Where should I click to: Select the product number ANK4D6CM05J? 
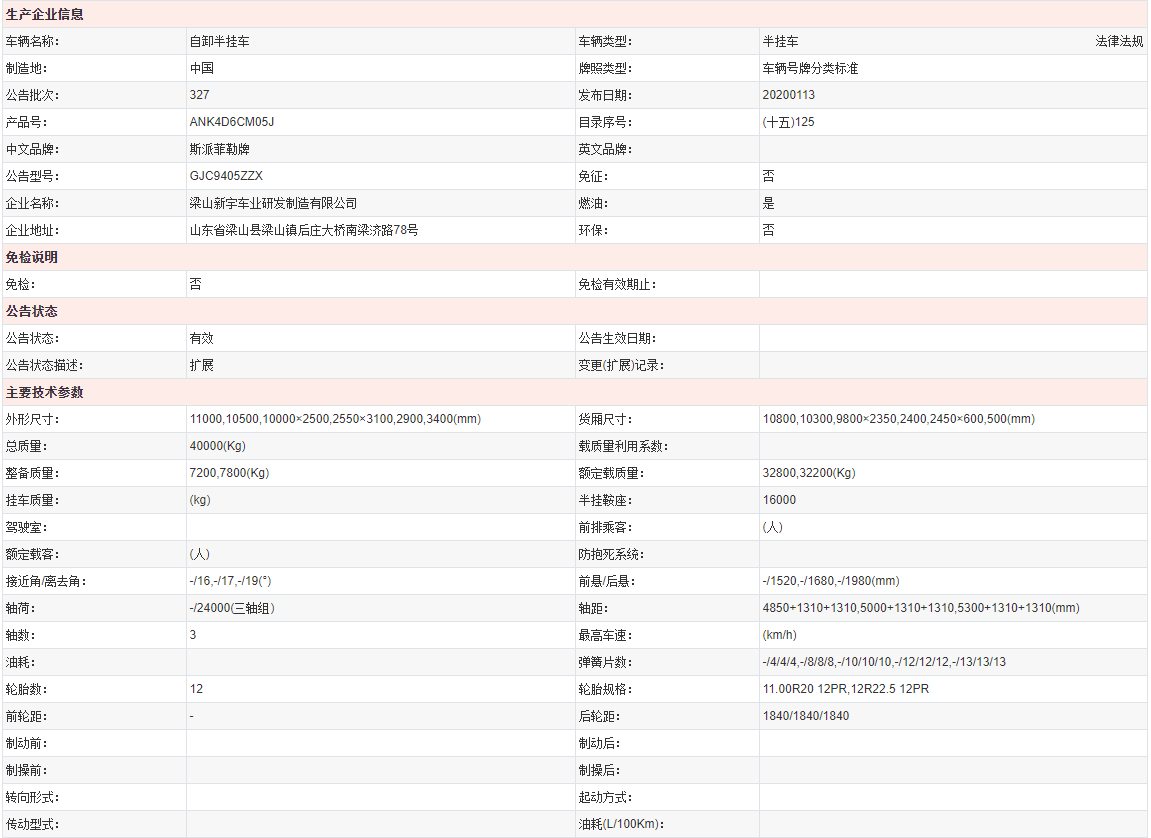(x=231, y=122)
